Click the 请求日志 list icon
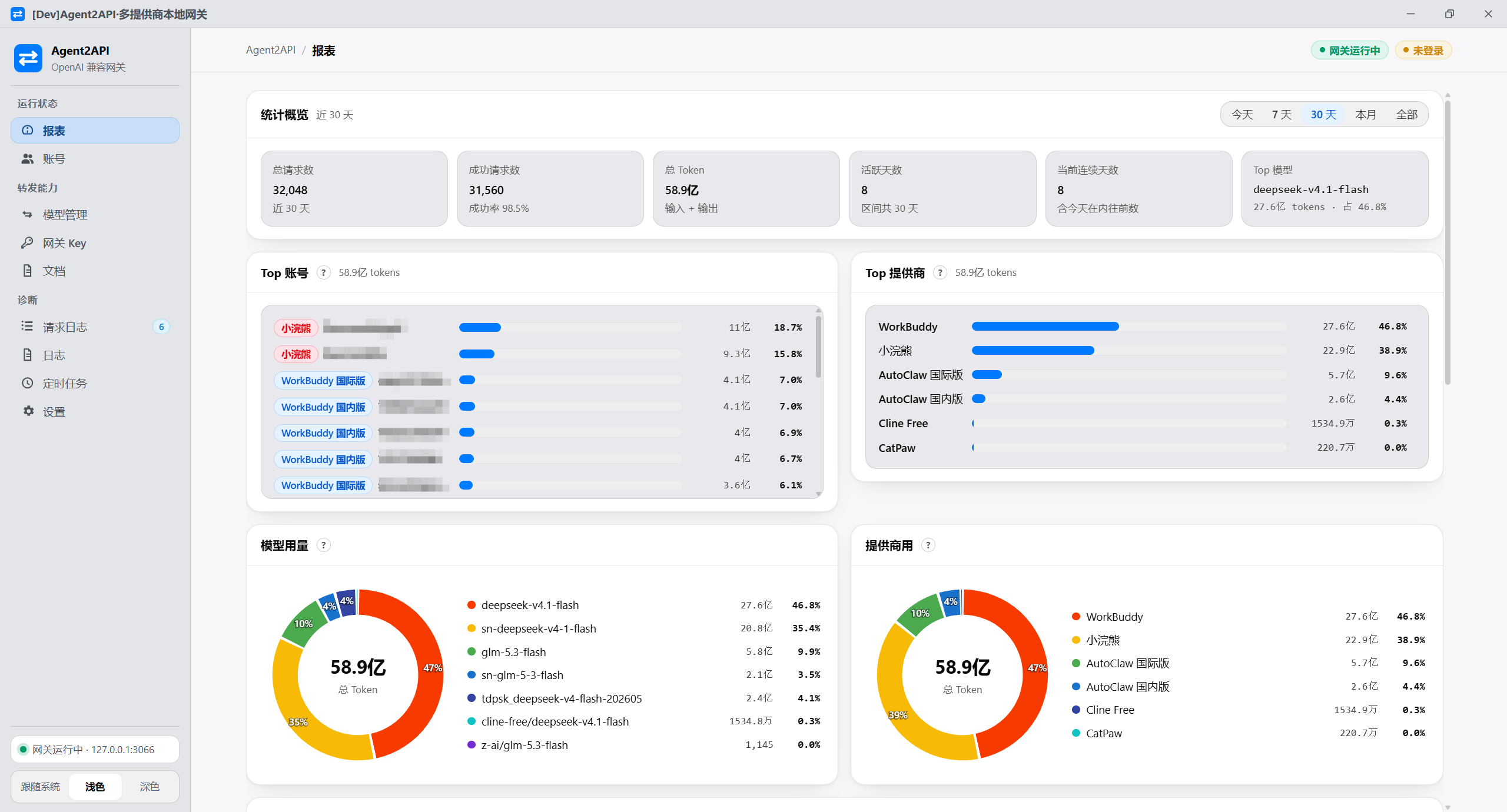 pos(28,326)
